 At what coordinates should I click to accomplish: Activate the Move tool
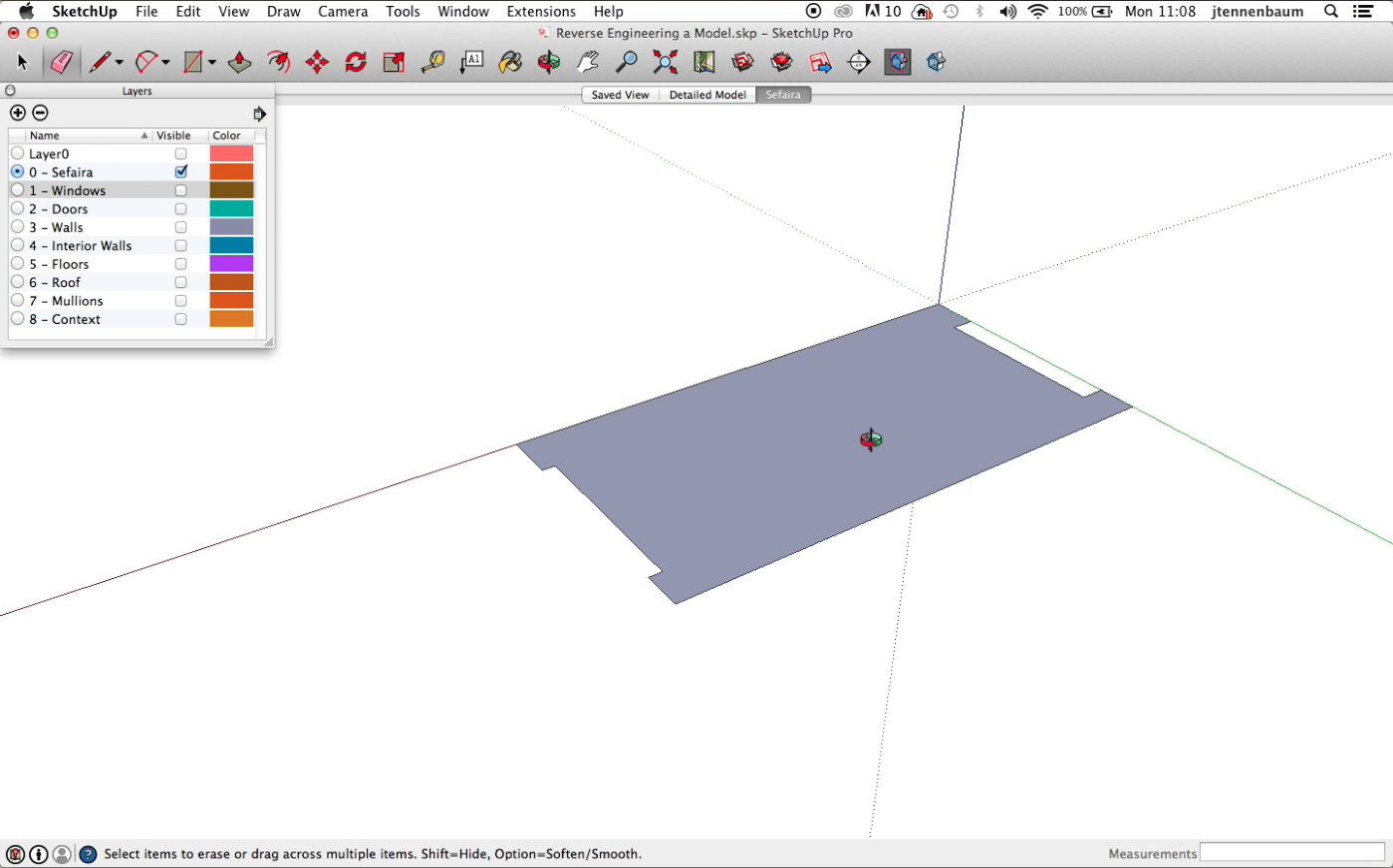[317, 62]
